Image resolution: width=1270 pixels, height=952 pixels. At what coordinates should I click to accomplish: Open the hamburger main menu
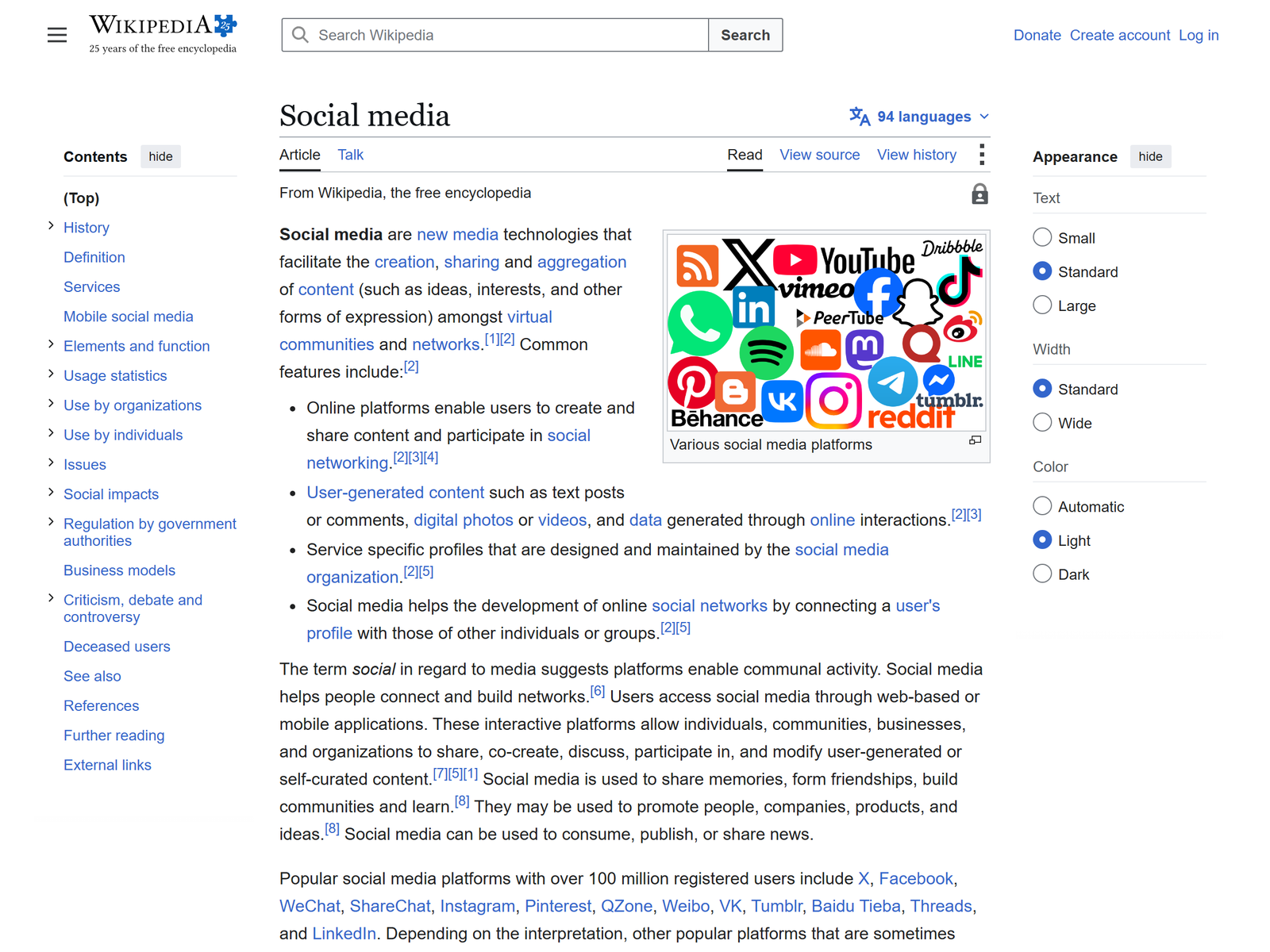click(57, 35)
